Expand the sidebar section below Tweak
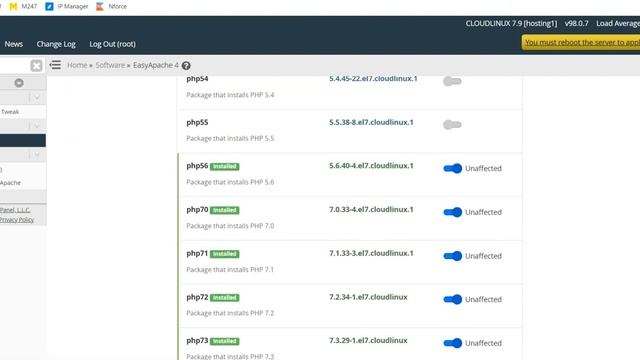 point(37,126)
